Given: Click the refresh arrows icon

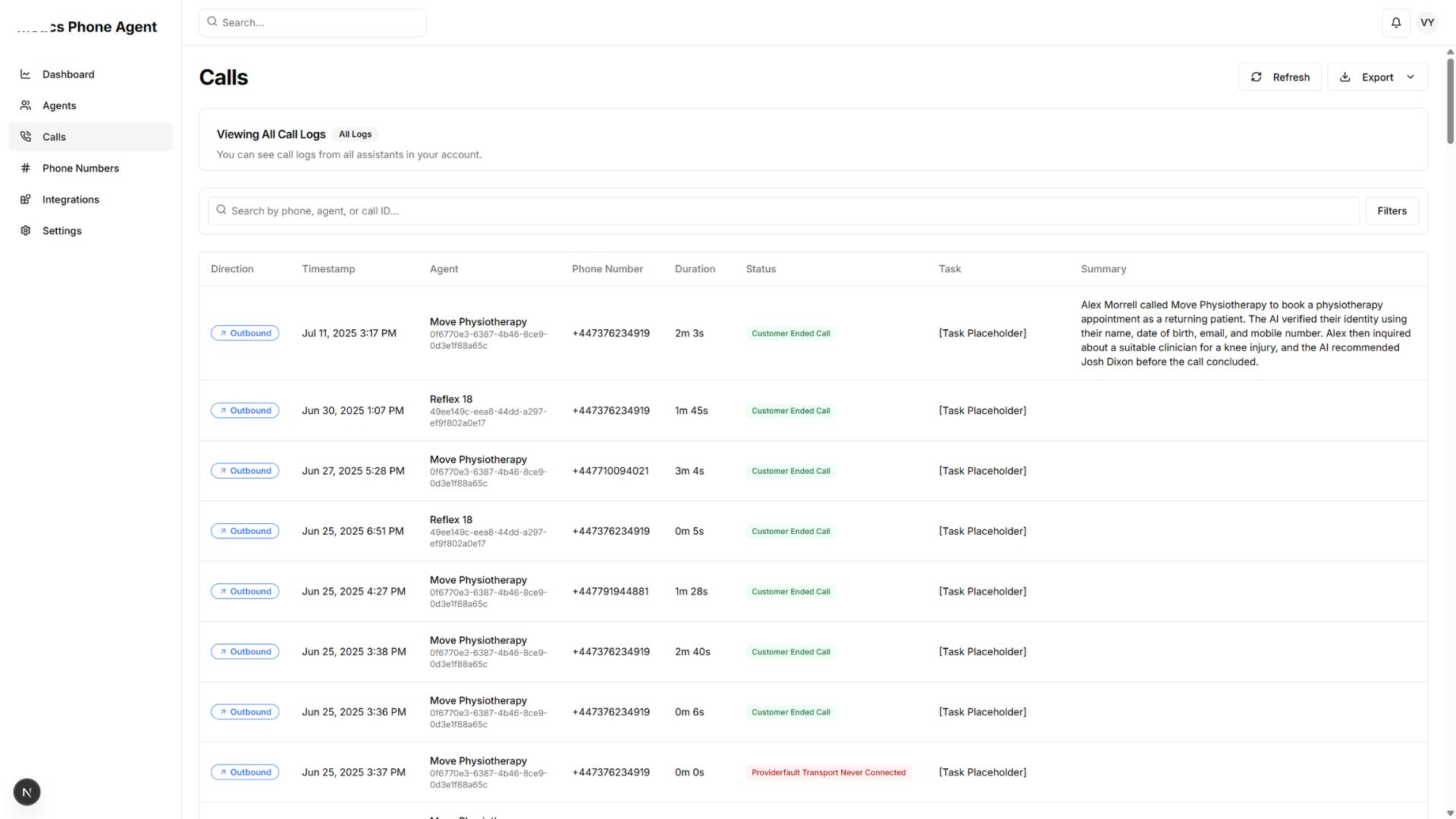Looking at the screenshot, I should pyautogui.click(x=1257, y=77).
